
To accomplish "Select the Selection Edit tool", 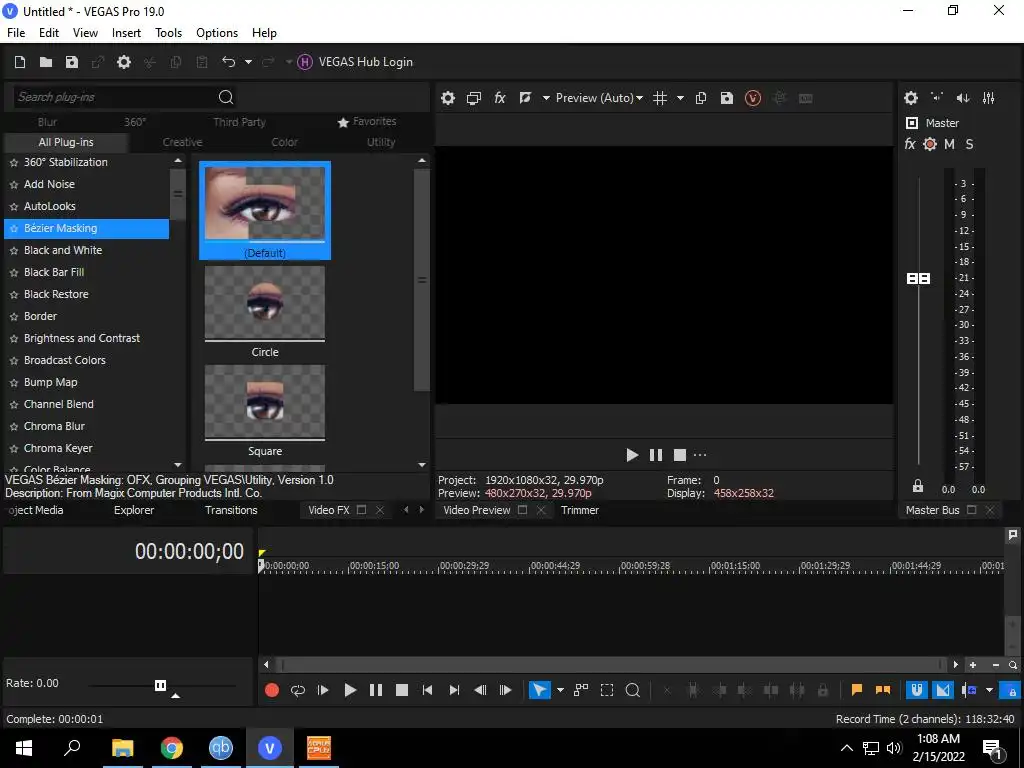I will click(x=607, y=690).
